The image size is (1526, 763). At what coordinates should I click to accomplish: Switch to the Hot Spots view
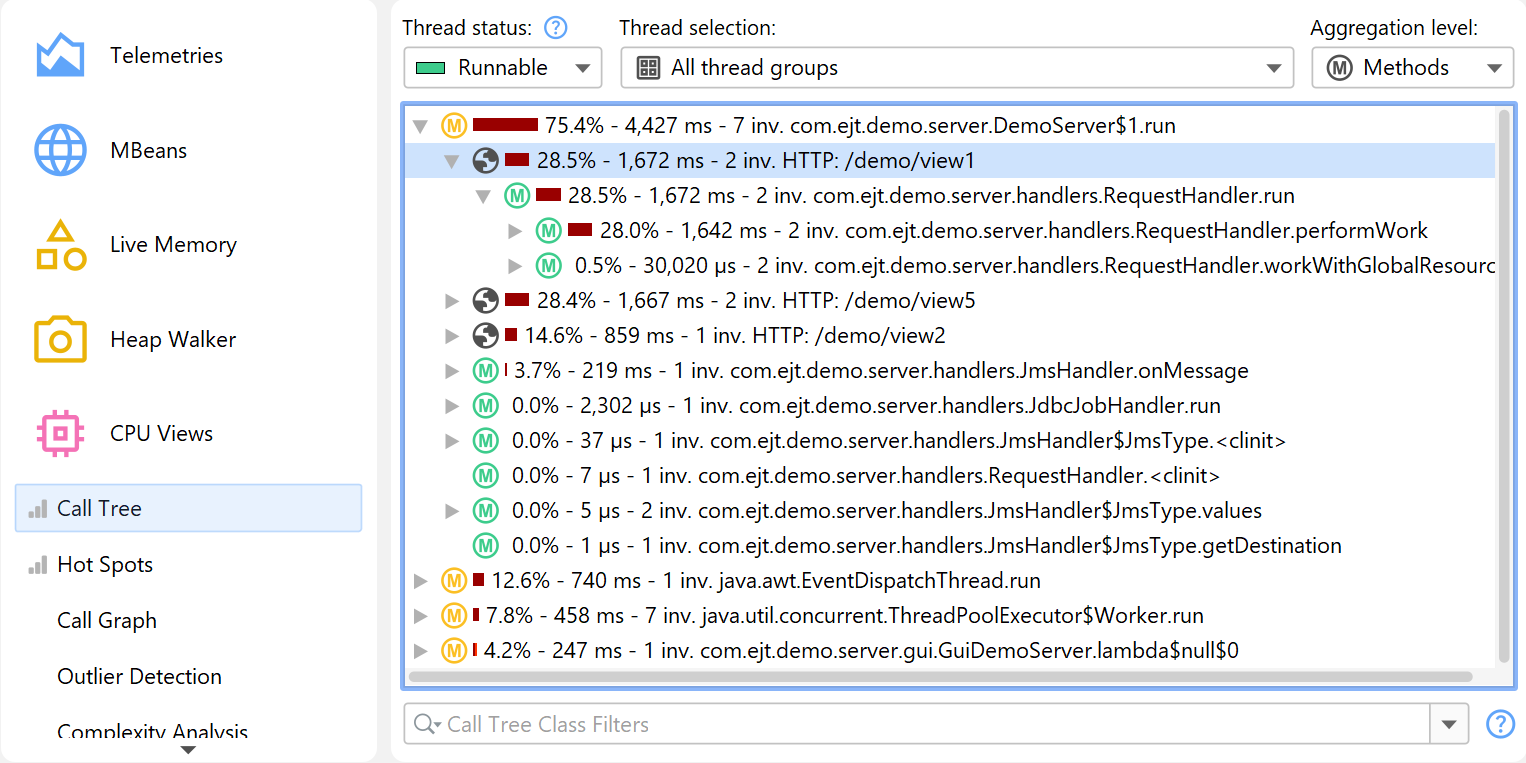tap(105, 564)
